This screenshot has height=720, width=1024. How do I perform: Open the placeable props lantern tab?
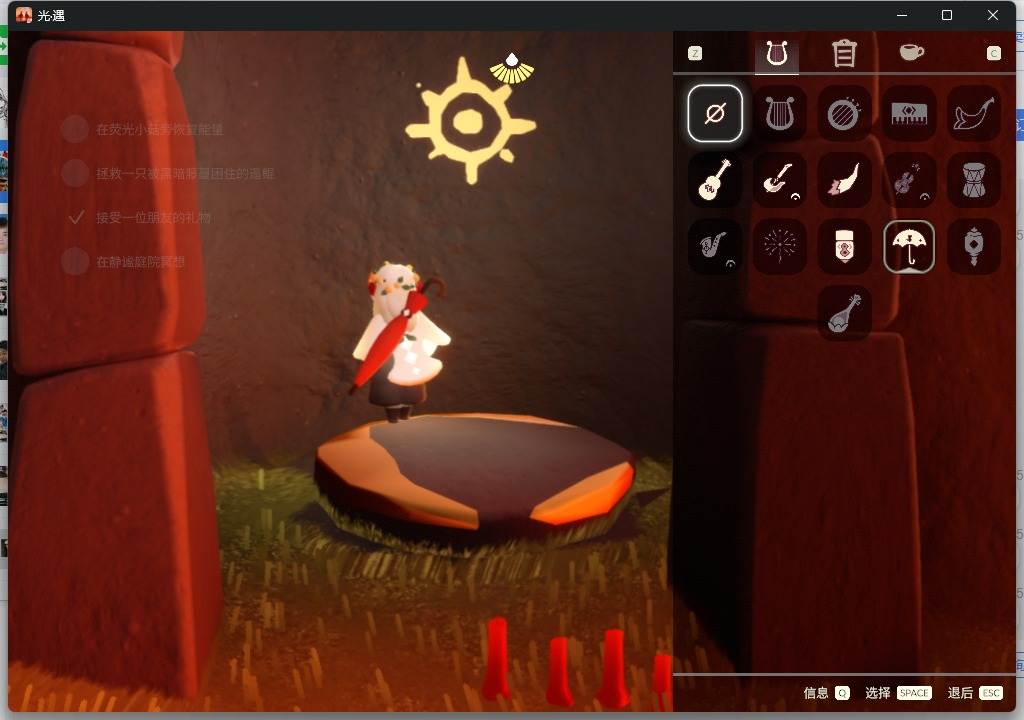pos(844,53)
